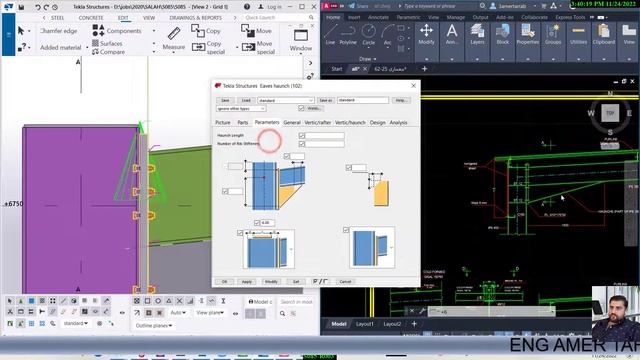Open the Outline planes dropdown

point(154,326)
